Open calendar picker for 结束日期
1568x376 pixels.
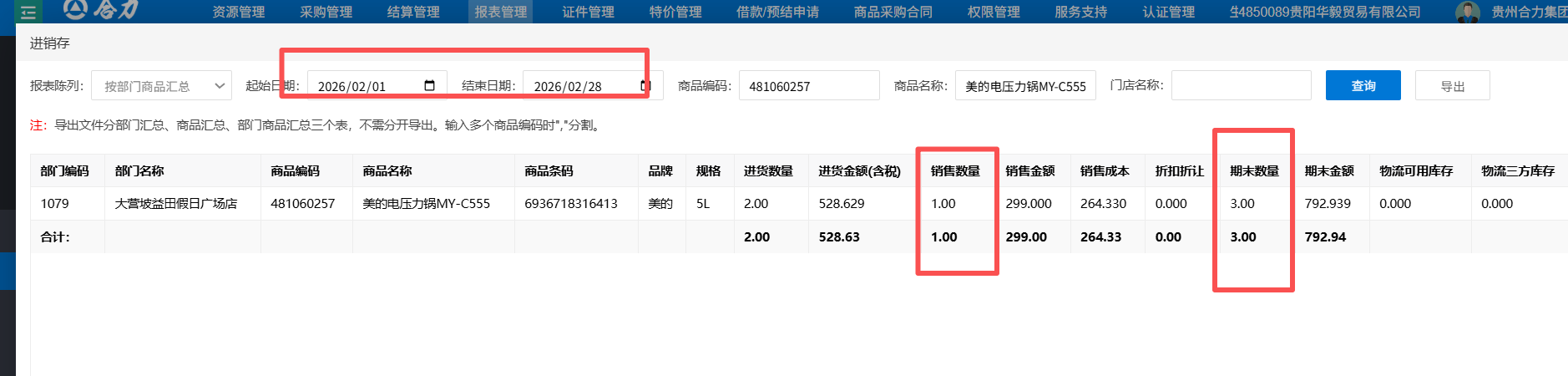(645, 86)
